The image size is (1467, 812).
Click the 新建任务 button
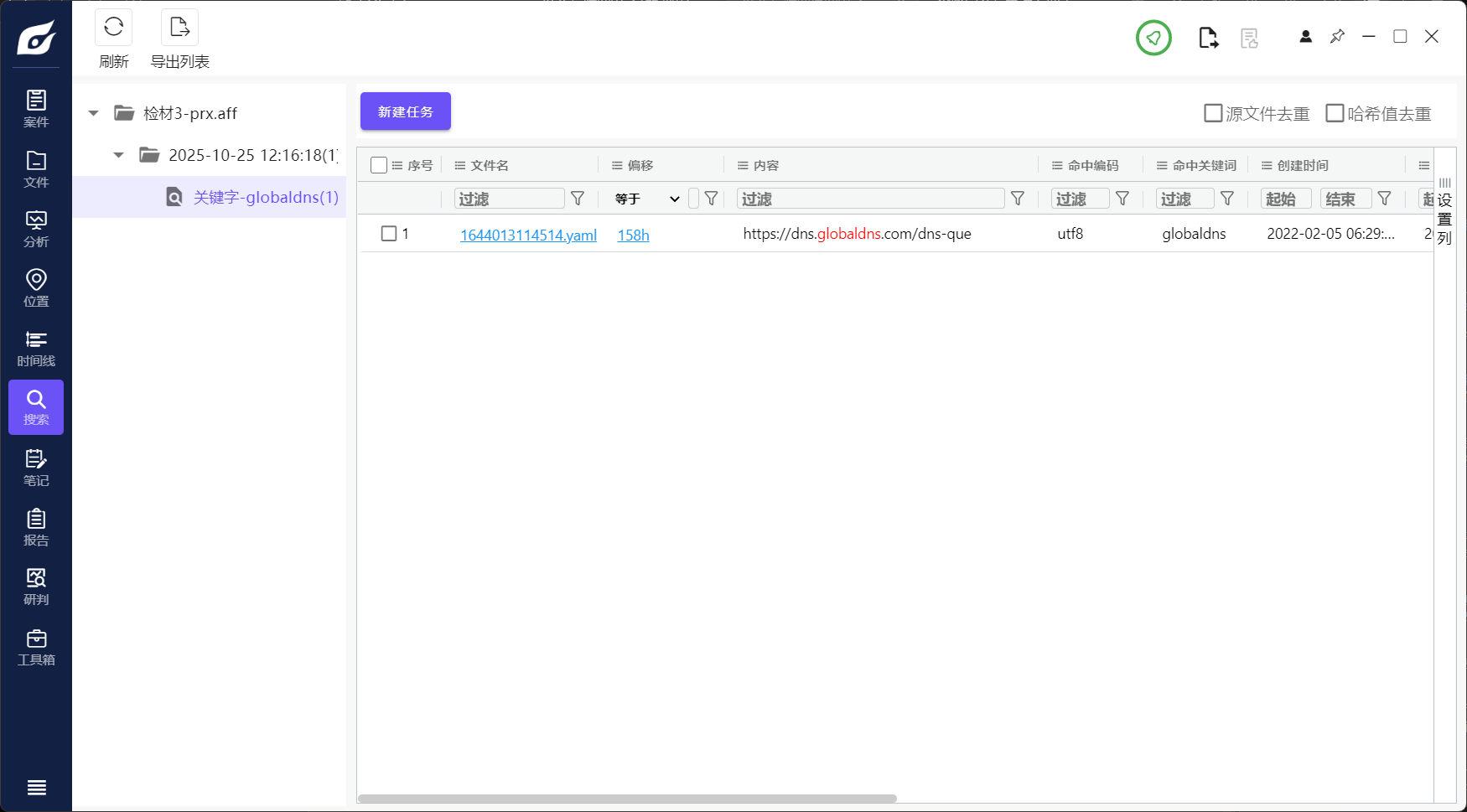tap(405, 111)
